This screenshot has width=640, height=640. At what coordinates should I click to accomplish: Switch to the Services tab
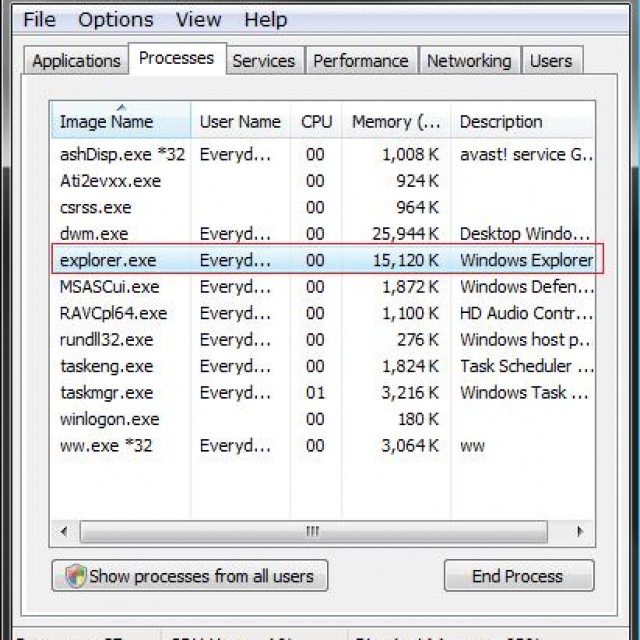tap(264, 61)
